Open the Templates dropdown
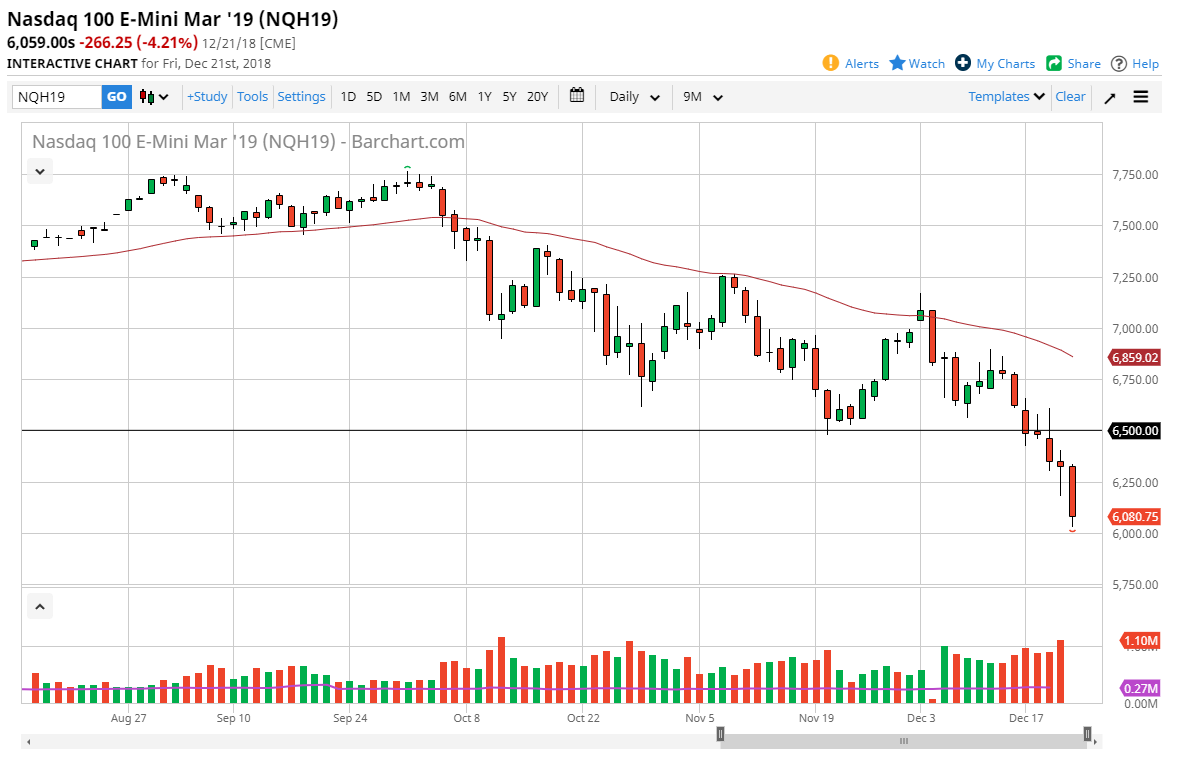 point(1004,96)
